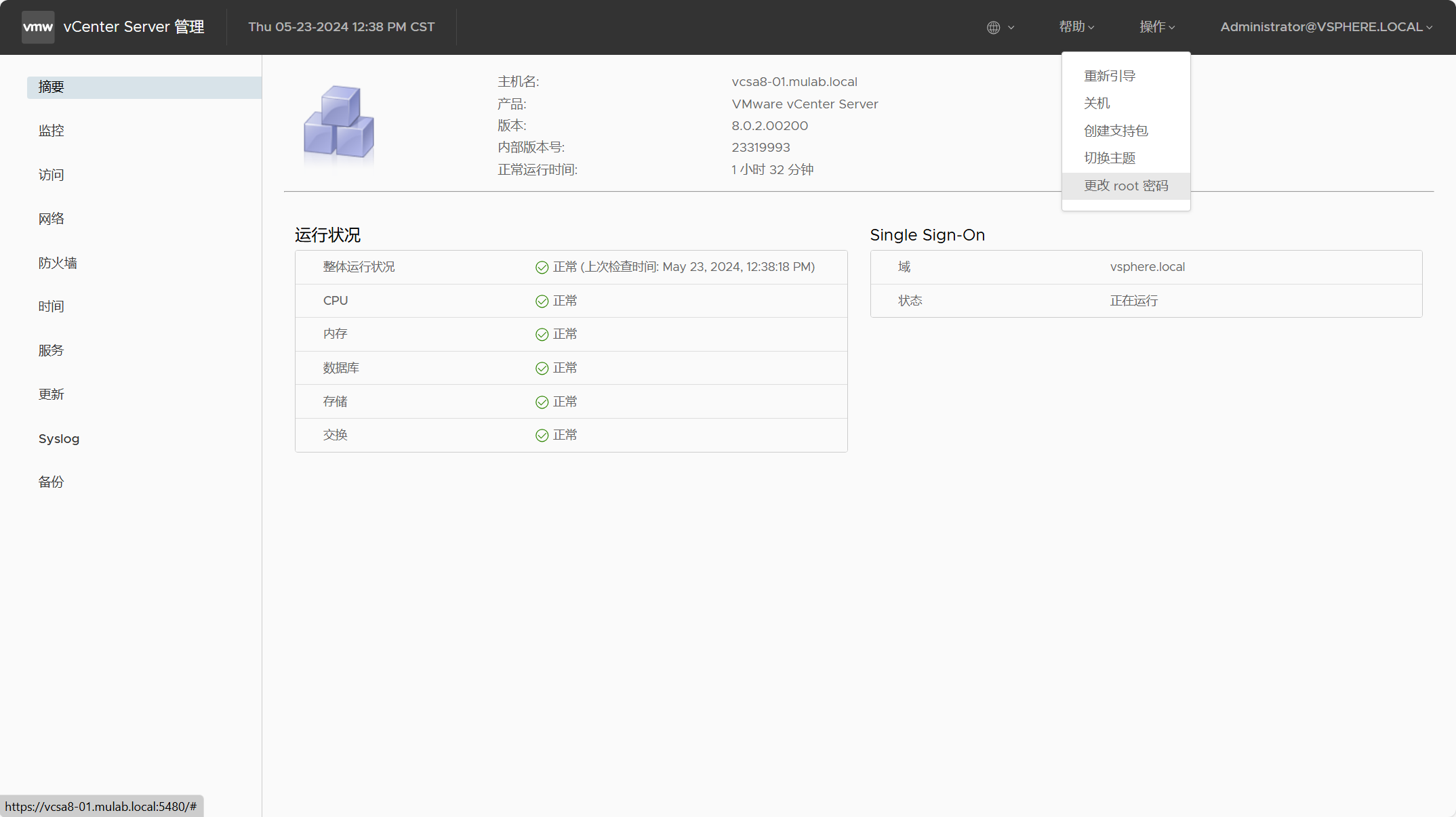Click the 状态 row label
This screenshot has width=1456, height=817.
[x=910, y=301]
